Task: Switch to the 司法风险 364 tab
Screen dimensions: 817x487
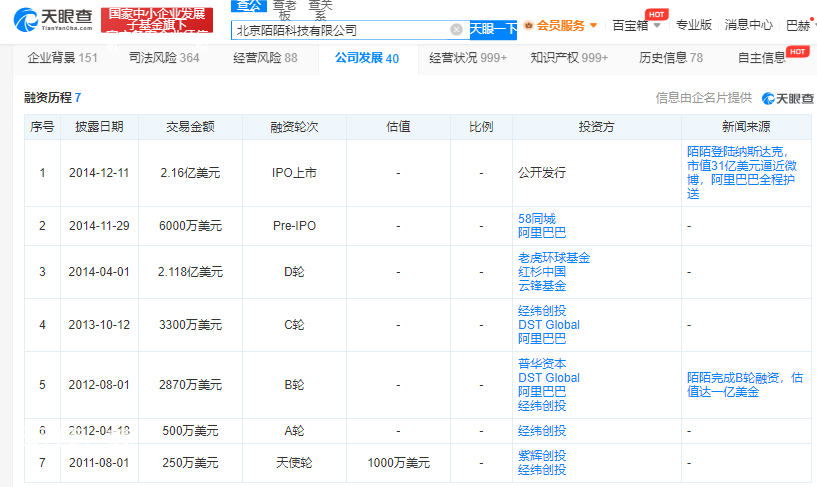Action: tap(164, 58)
